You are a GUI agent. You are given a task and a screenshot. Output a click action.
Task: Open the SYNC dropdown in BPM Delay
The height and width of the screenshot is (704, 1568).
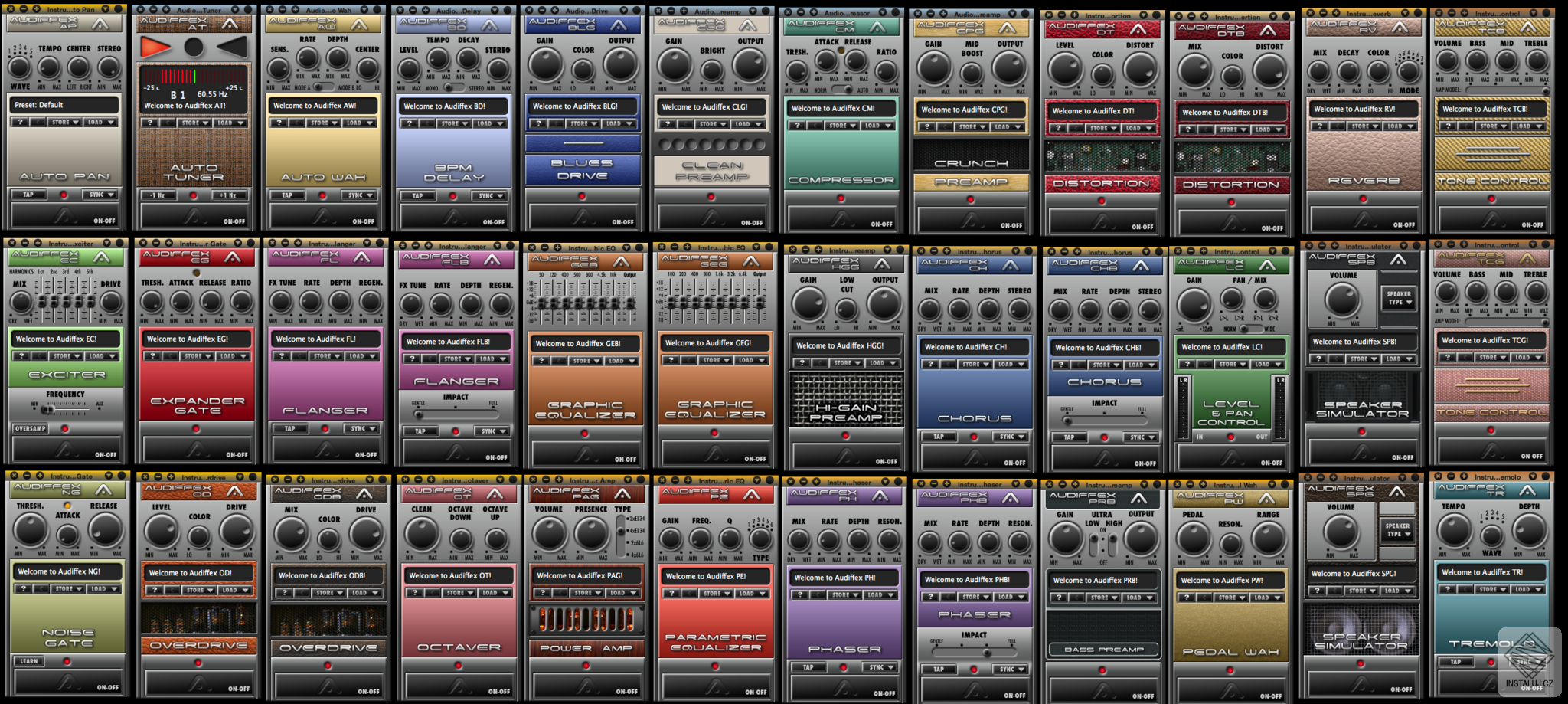[x=489, y=196]
